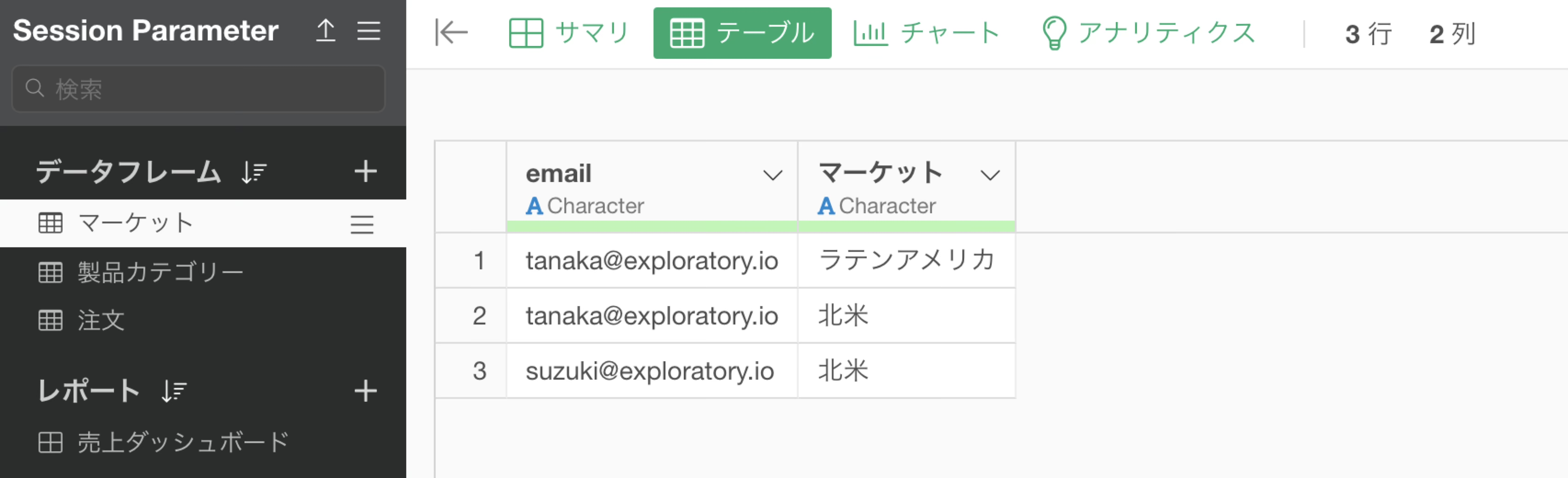Viewport: 1568px width, 478px height.
Task: Add a new data frame
Action: (365, 171)
